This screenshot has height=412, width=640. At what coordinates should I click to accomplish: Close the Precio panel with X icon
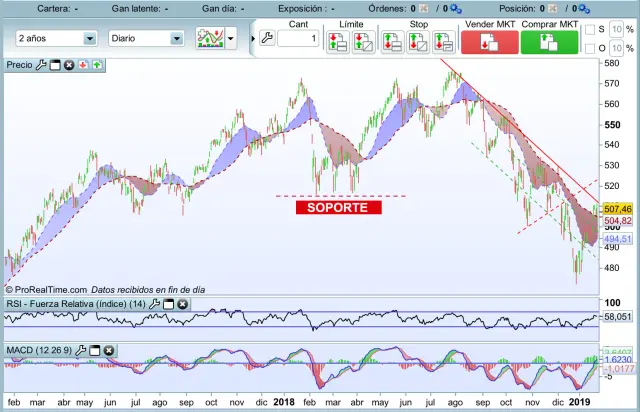pyautogui.click(x=69, y=65)
